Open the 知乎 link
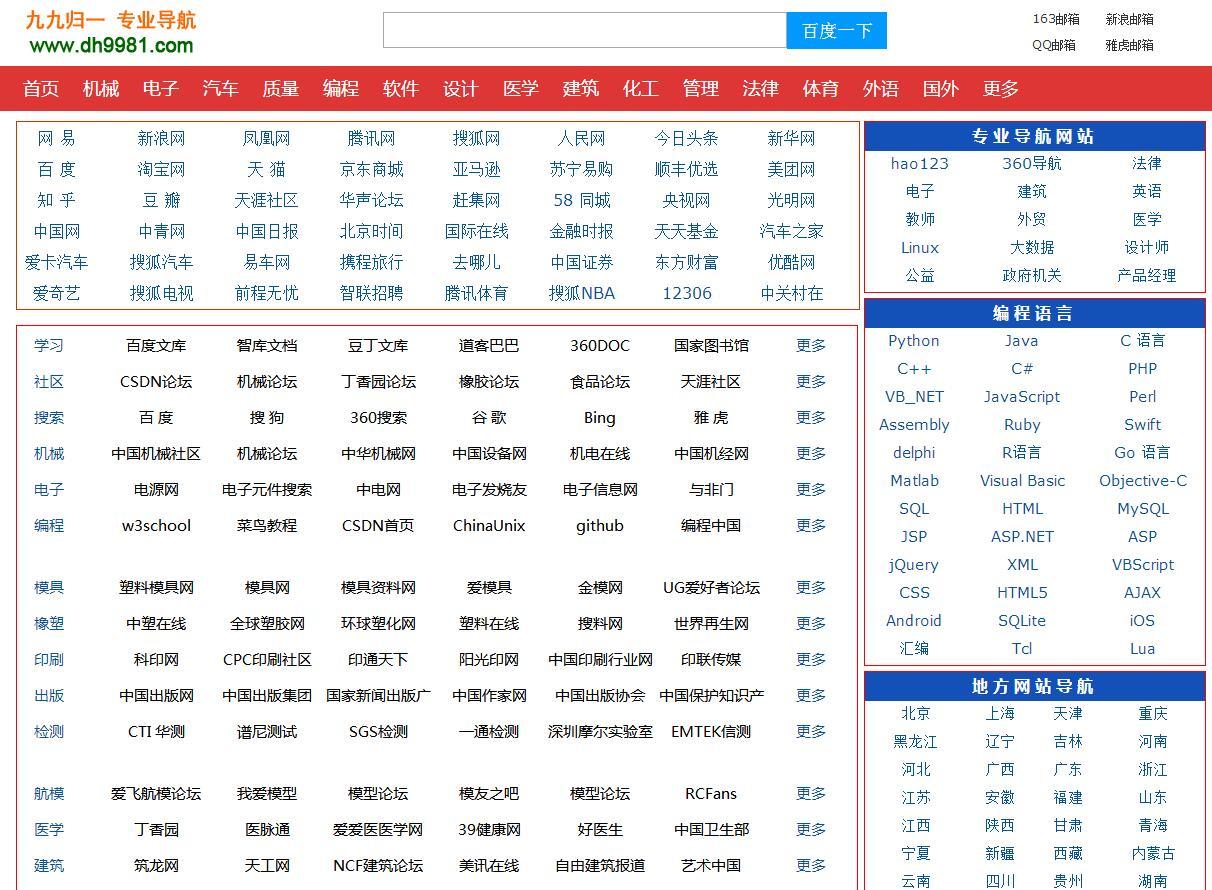Image resolution: width=1212 pixels, height=890 pixels. pos(56,200)
